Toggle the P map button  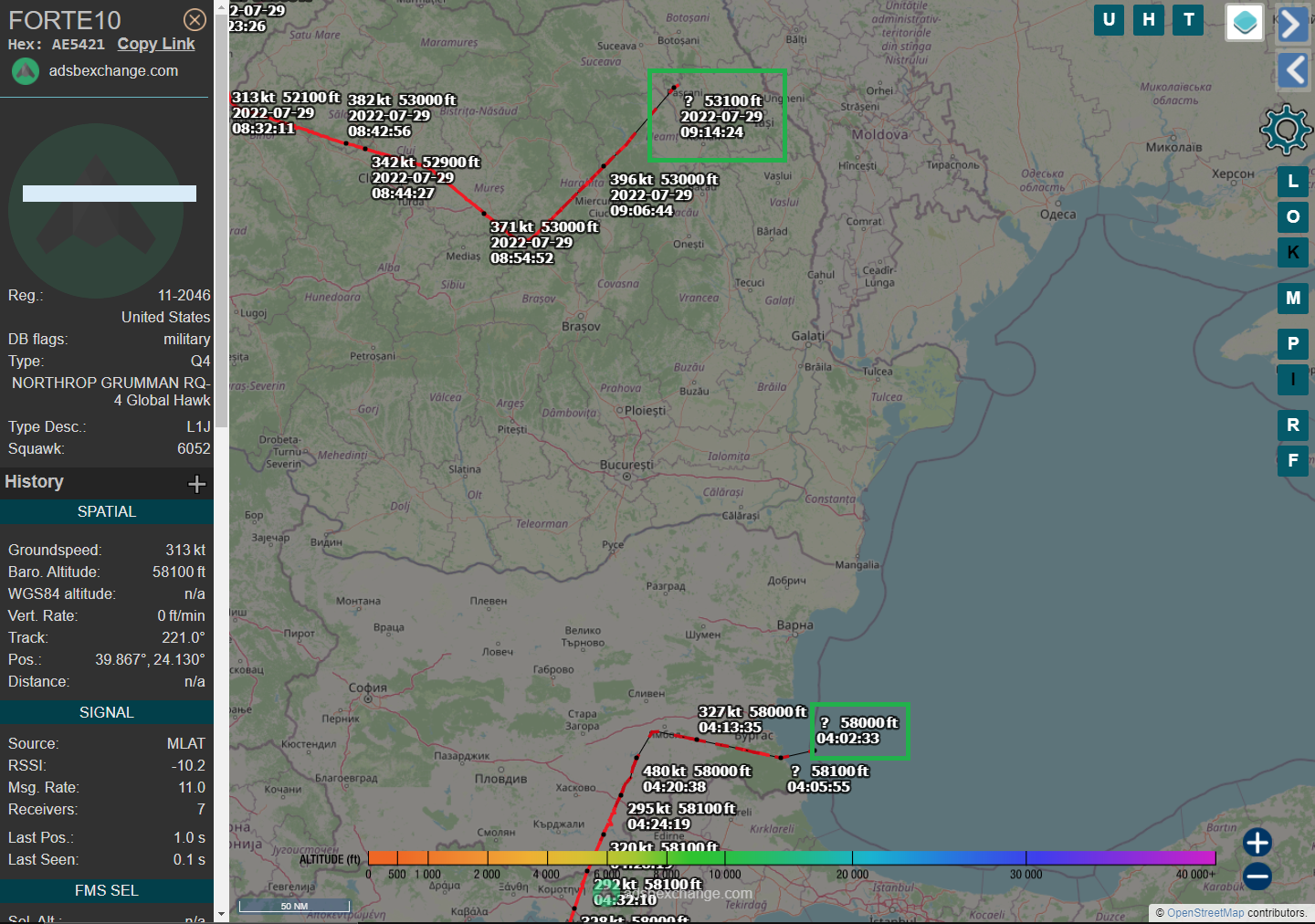[x=1292, y=344]
